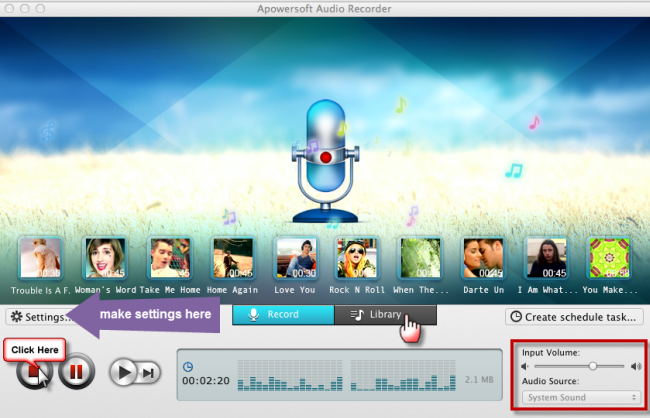Stop the recording with the stop button

34,371
